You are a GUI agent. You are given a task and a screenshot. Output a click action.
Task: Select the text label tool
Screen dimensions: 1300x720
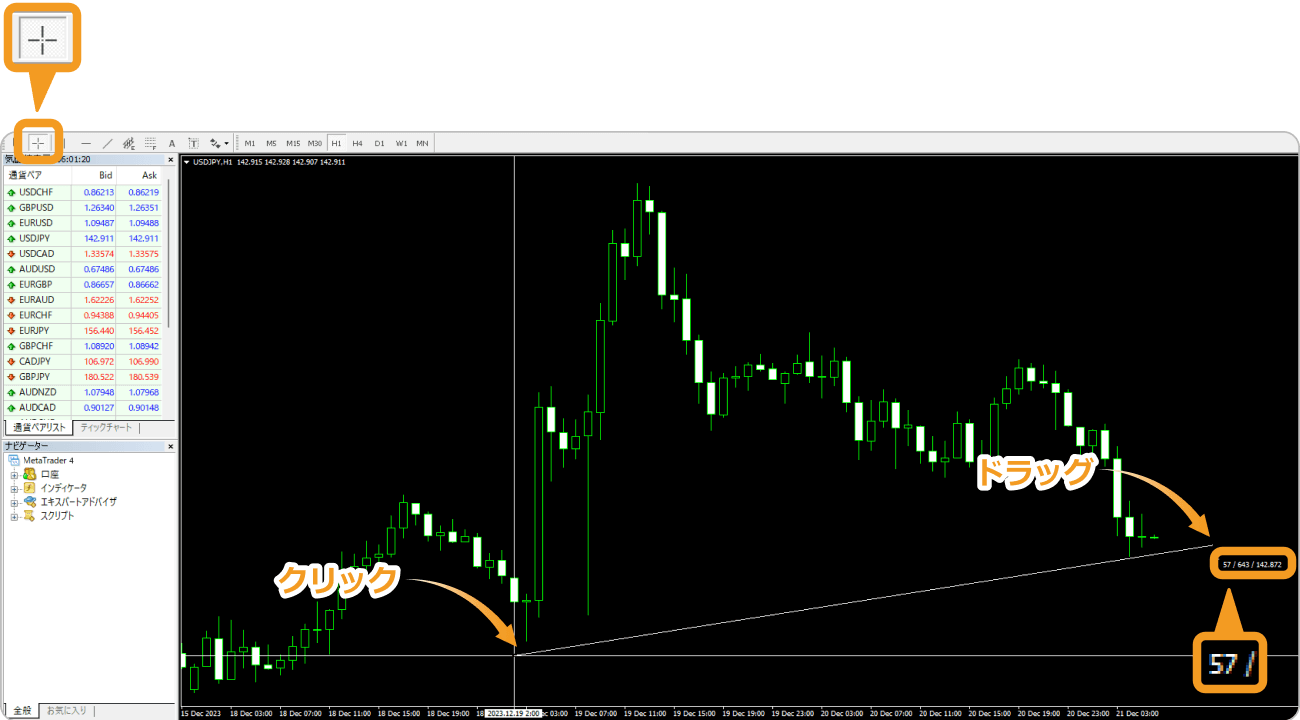[193, 143]
